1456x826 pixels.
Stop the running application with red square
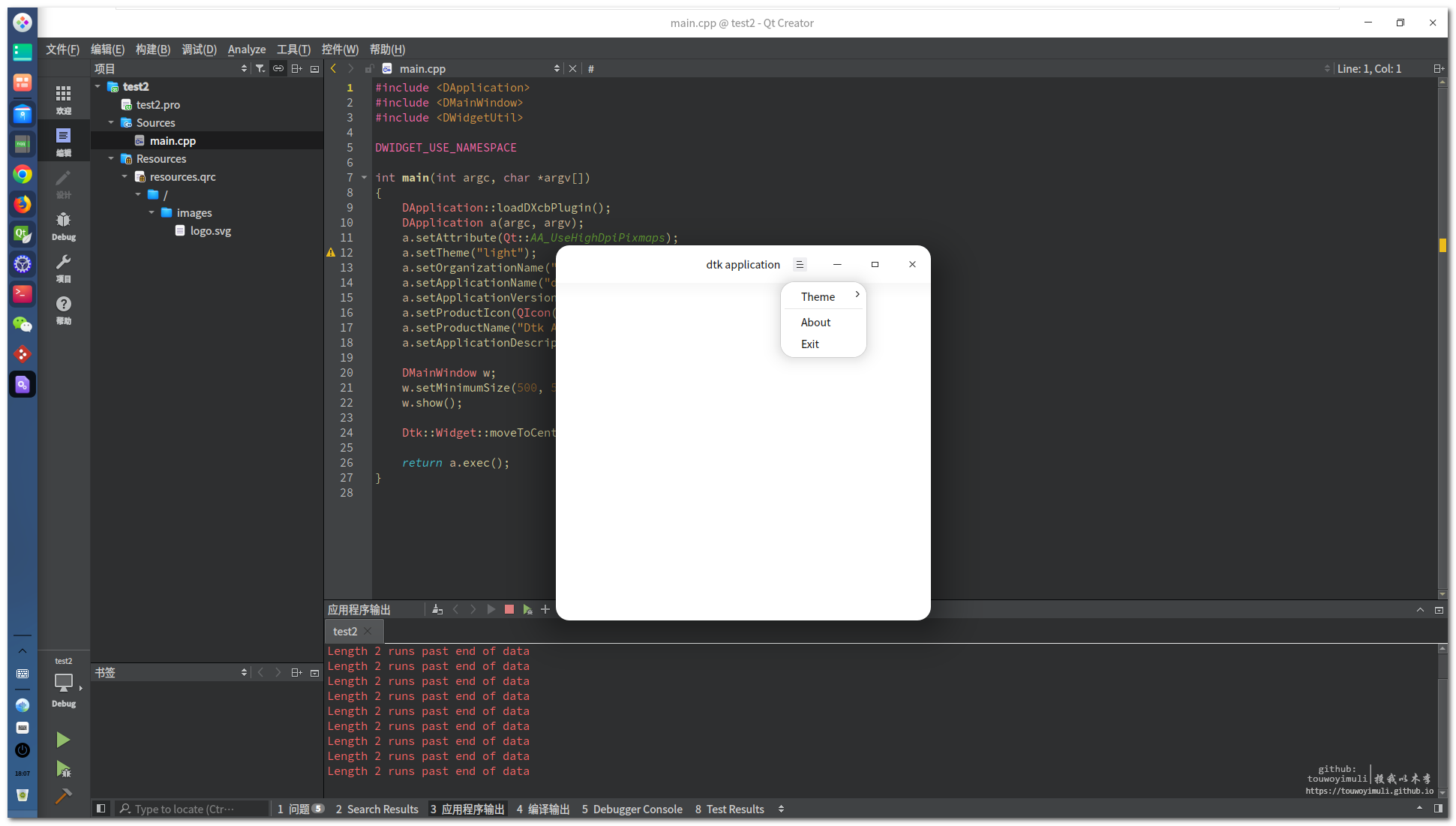pos(509,610)
